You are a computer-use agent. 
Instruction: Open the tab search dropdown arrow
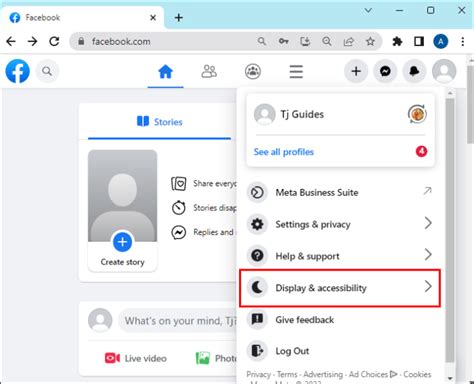click(x=368, y=10)
